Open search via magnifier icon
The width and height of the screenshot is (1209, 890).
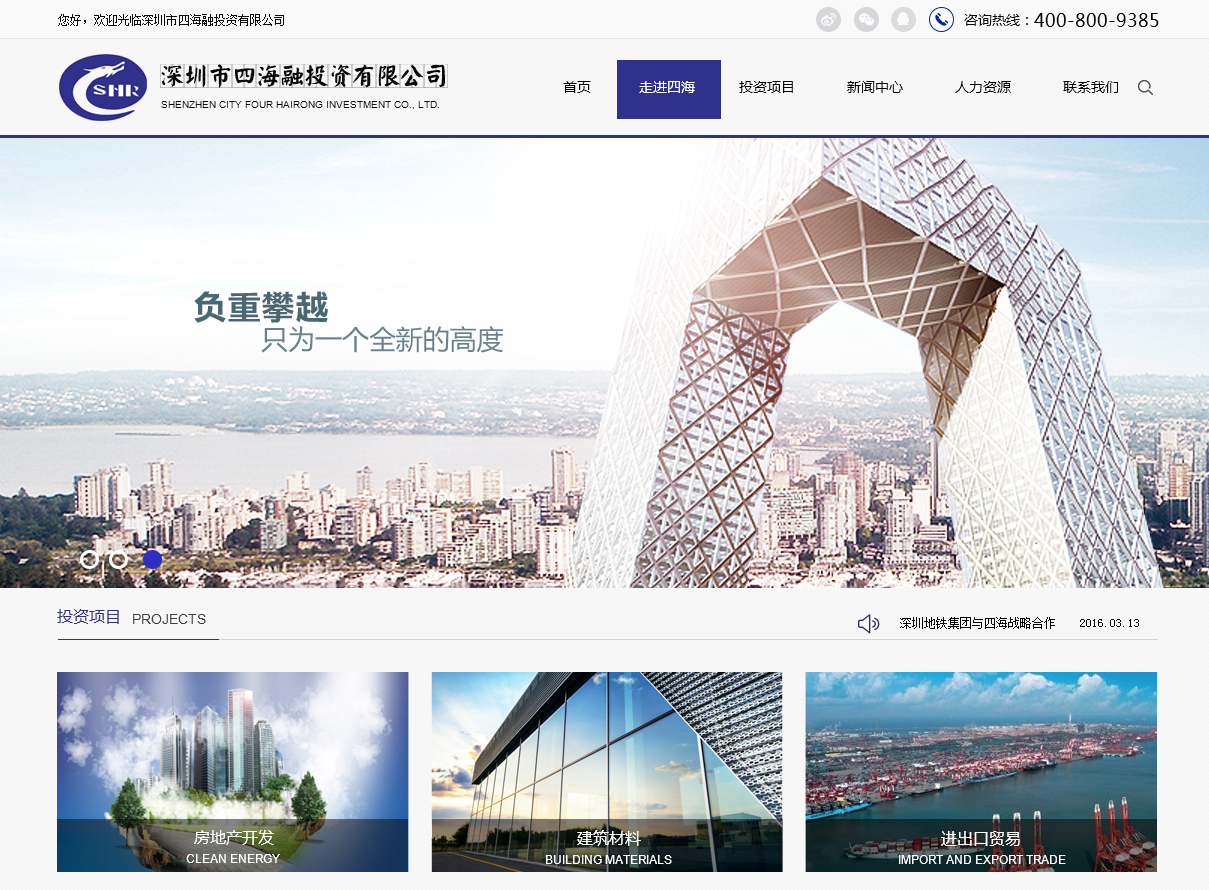pyautogui.click(x=1146, y=88)
